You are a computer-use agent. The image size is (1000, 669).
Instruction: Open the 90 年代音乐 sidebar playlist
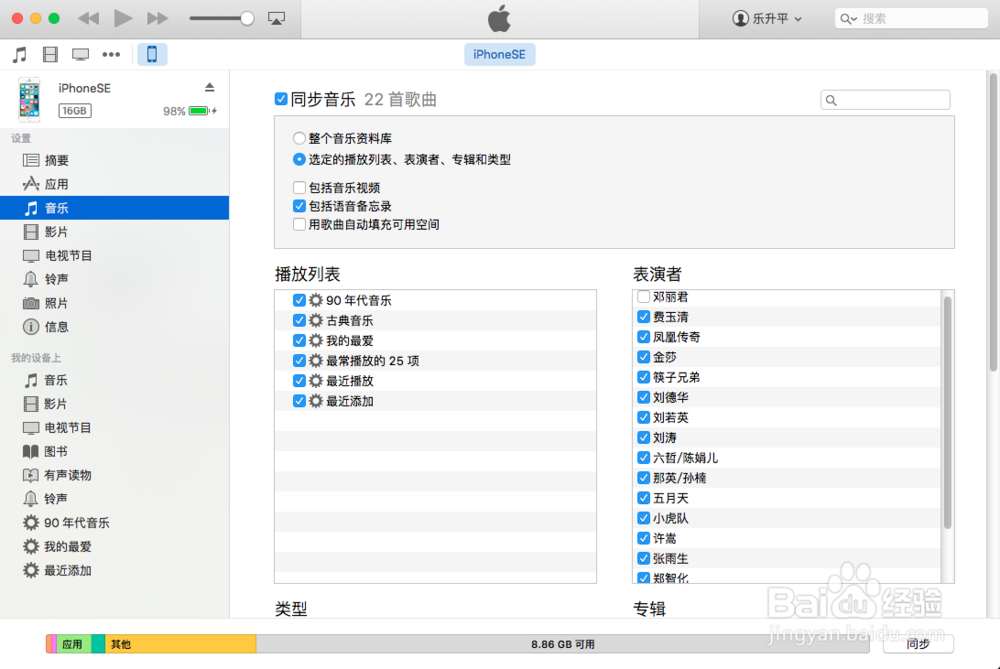tap(115, 523)
